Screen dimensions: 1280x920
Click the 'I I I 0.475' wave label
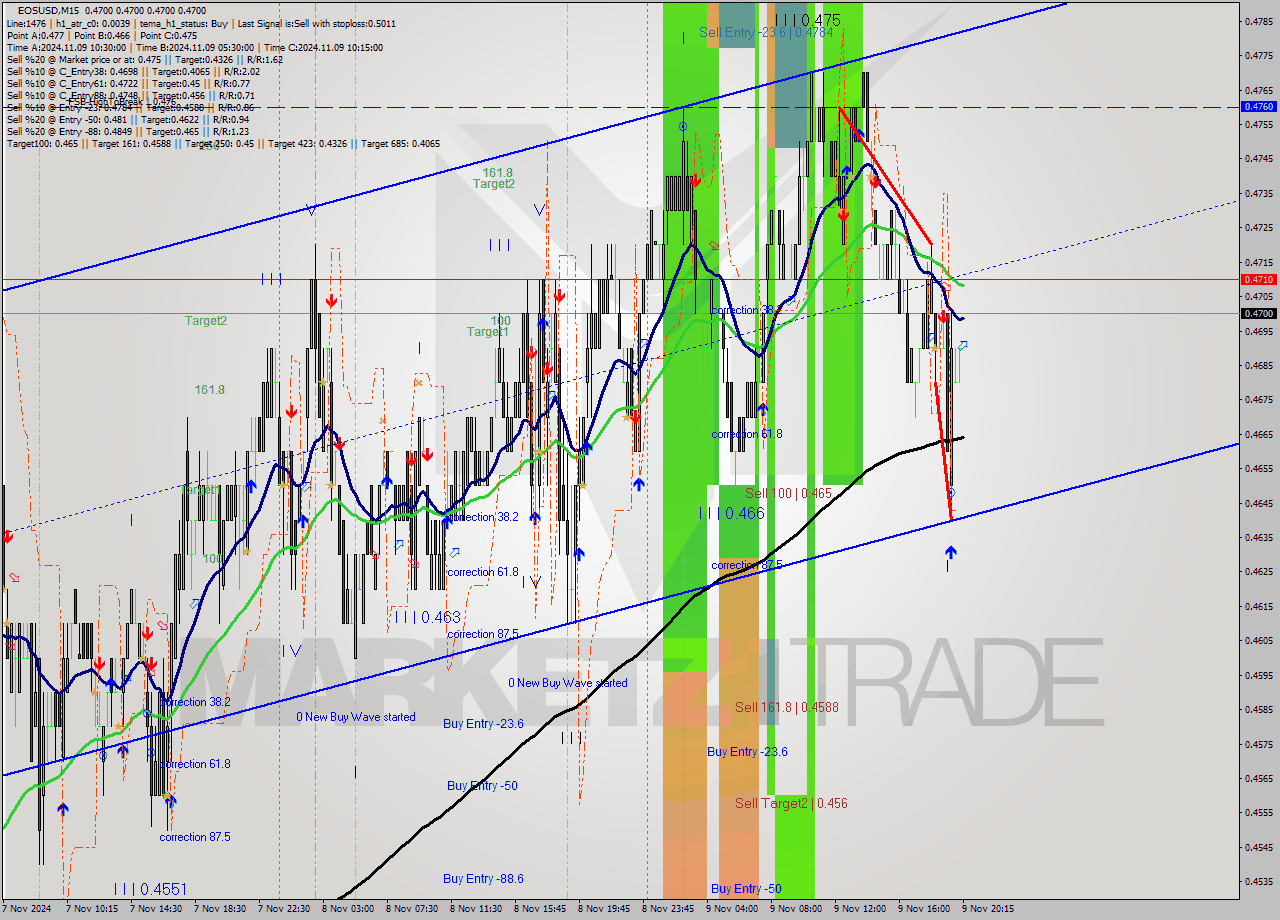tap(808, 20)
